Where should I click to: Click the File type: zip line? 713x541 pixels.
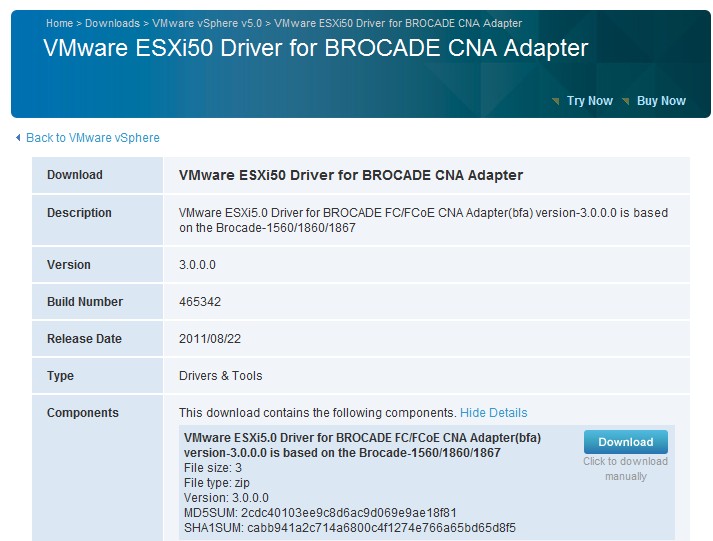[x=217, y=483]
